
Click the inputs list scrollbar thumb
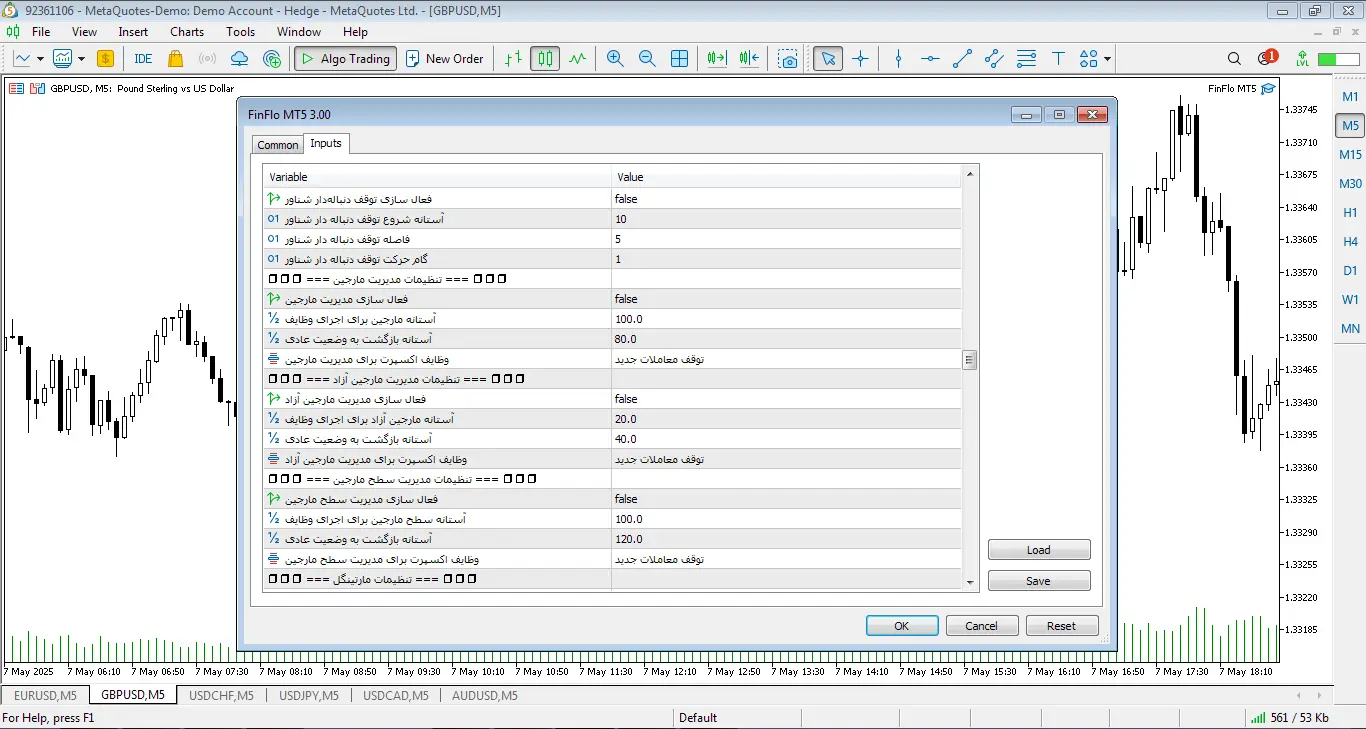pos(970,360)
